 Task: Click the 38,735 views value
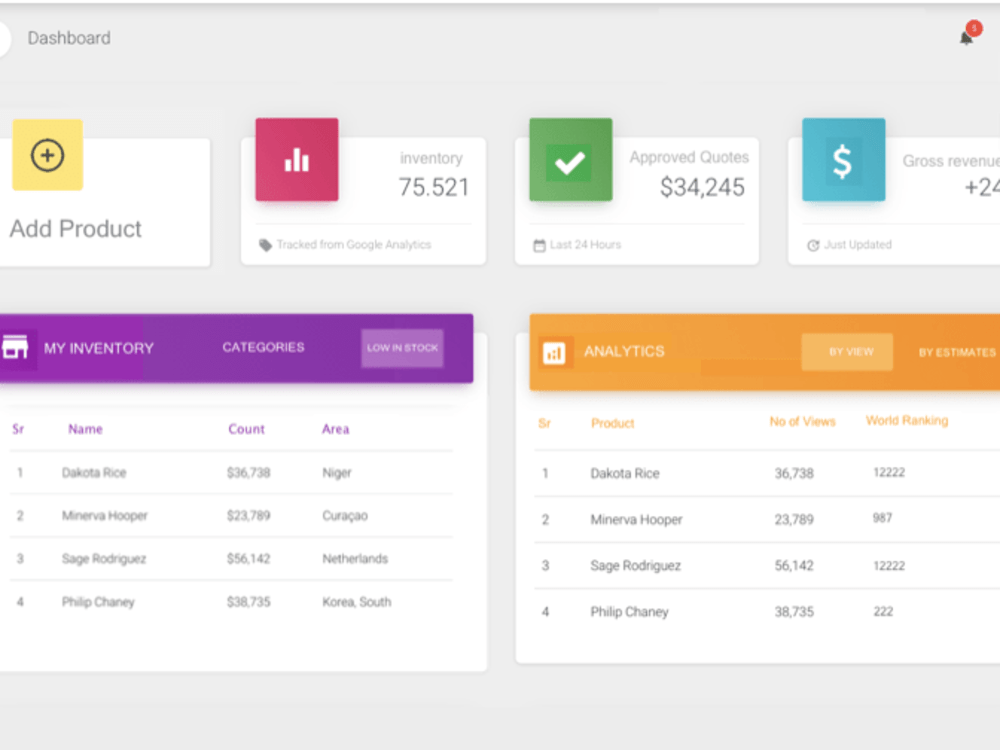[x=794, y=612]
